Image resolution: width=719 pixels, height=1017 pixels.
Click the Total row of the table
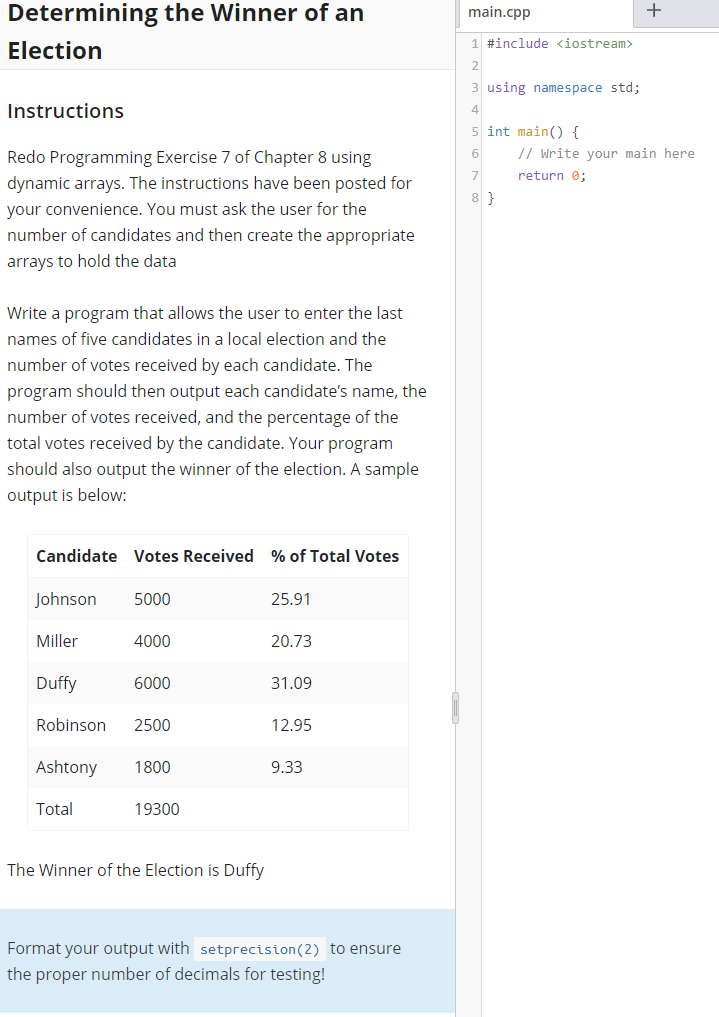point(54,809)
